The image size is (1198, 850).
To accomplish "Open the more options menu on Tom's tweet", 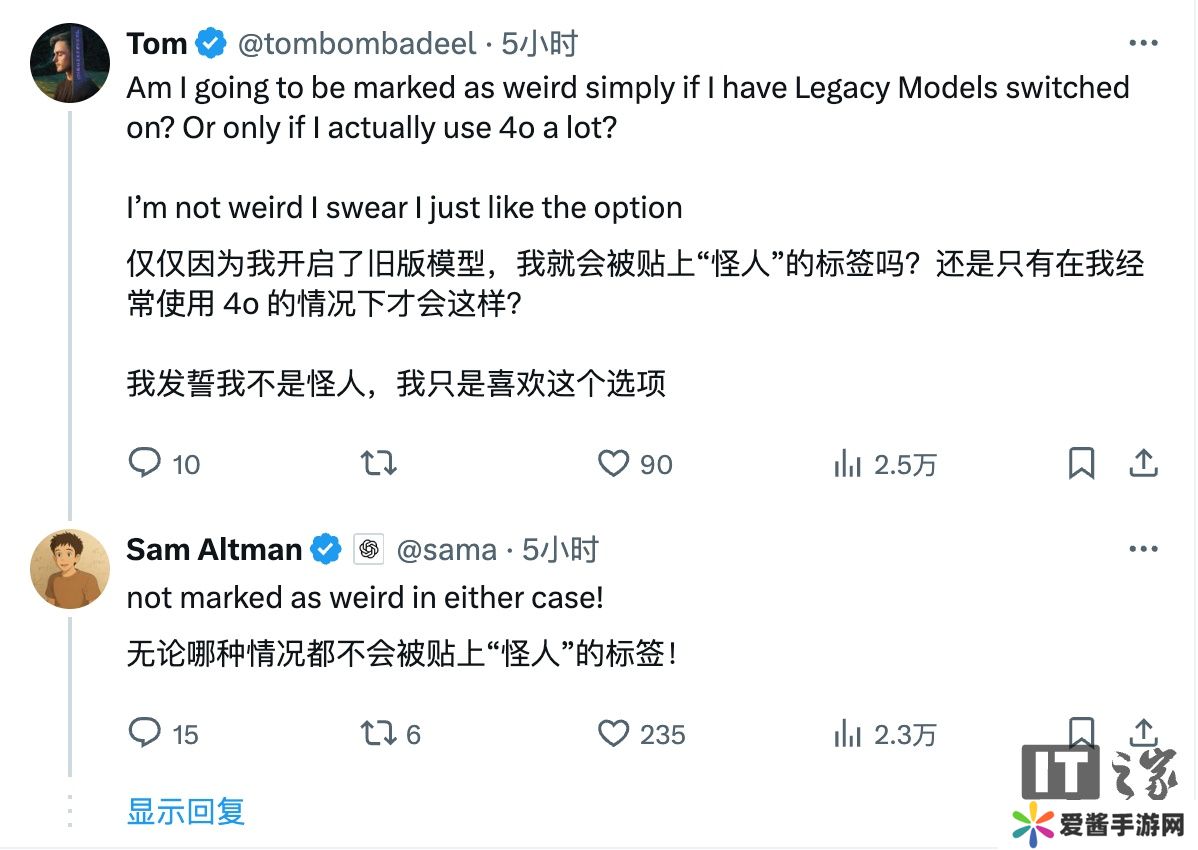I will coord(1143,44).
